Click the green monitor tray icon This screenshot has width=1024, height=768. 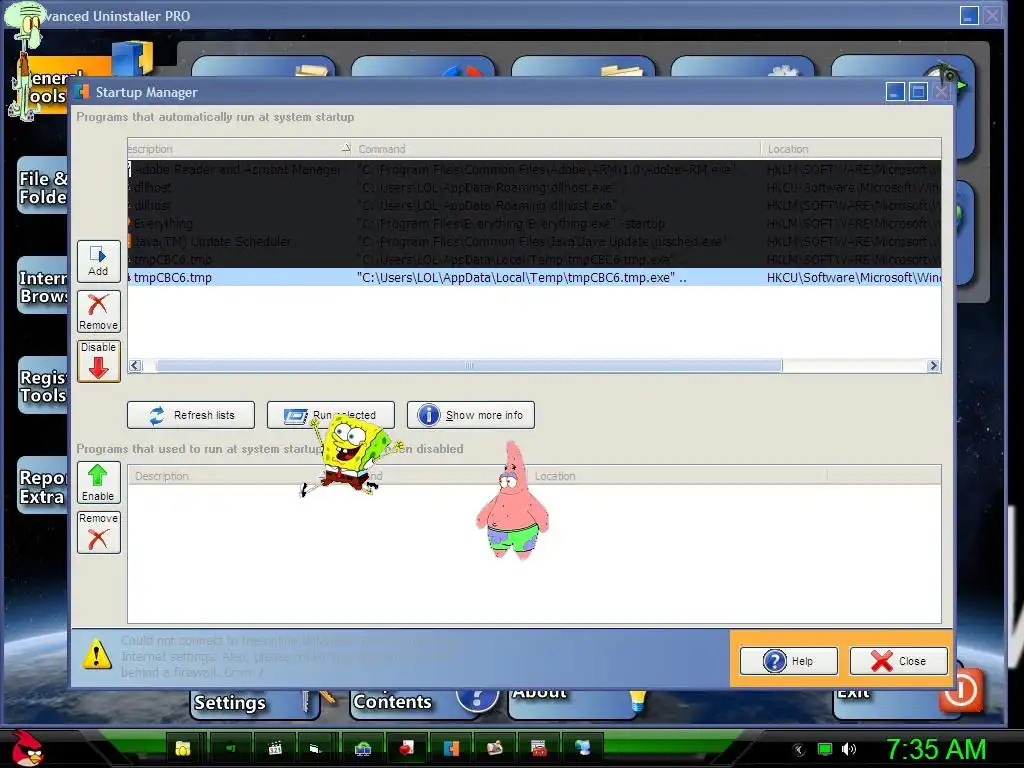click(x=825, y=749)
